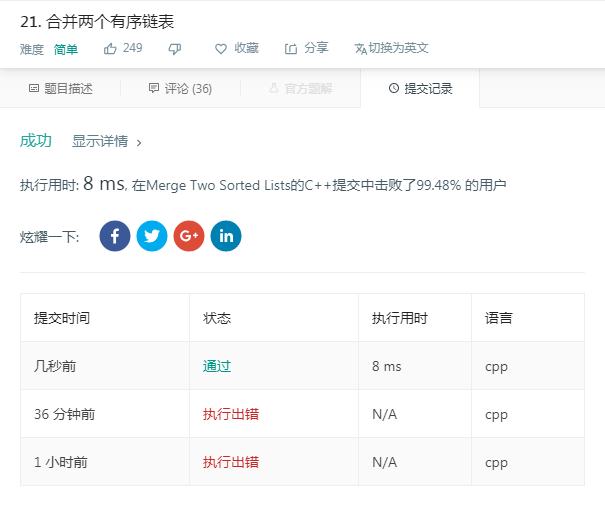Open the 评论 (36) tab

pyautogui.click(x=181, y=88)
